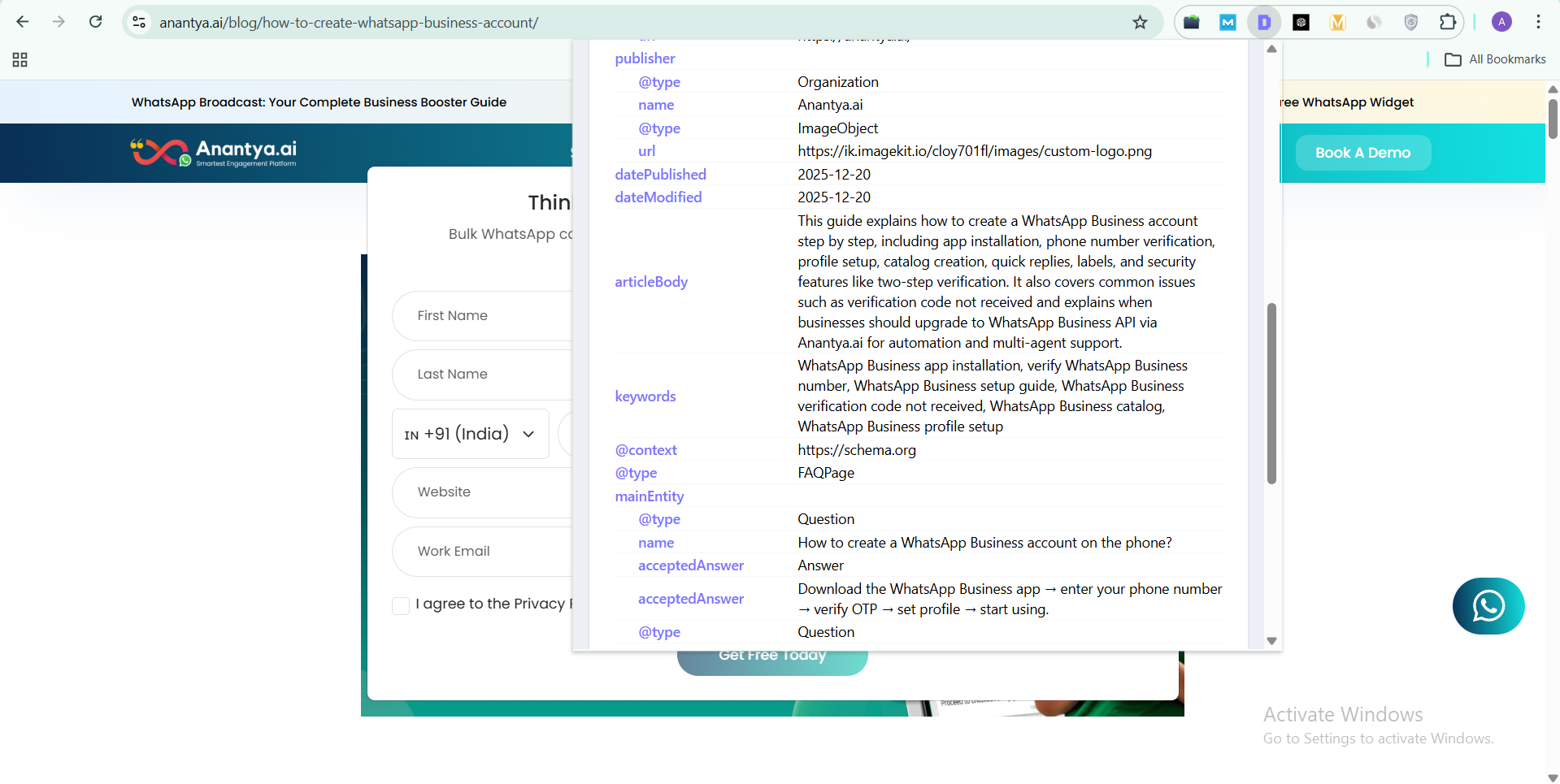Viewport: 1560px width, 784px height.
Task: Open the Extensions puzzle menu
Action: click(1447, 22)
